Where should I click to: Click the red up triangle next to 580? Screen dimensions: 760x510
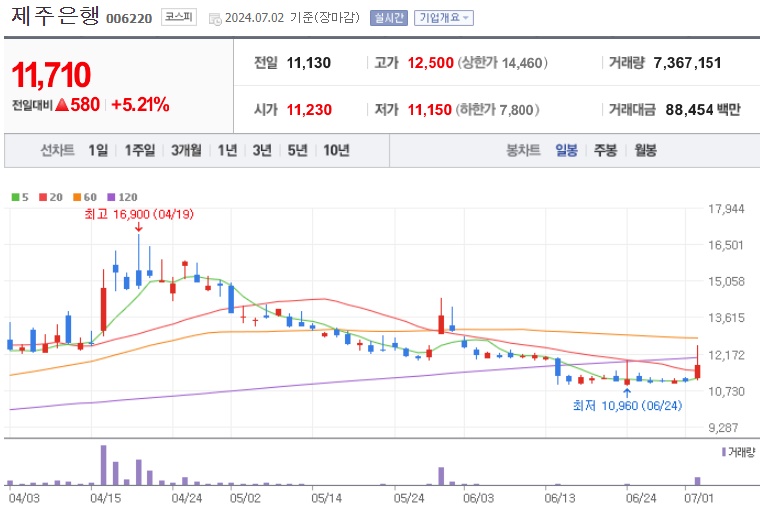coord(62,104)
